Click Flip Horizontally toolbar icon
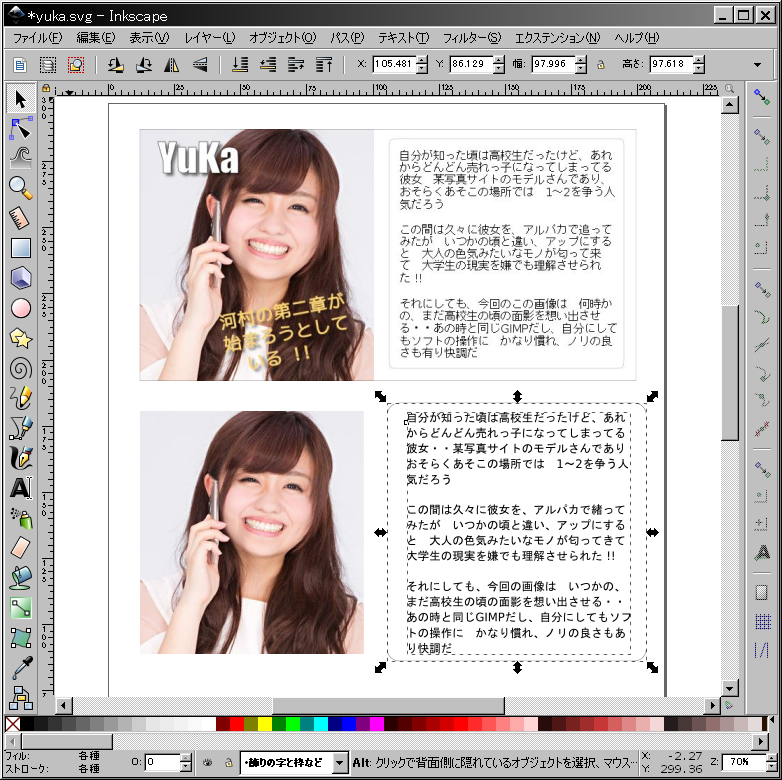The width and height of the screenshot is (782, 780). [172, 64]
